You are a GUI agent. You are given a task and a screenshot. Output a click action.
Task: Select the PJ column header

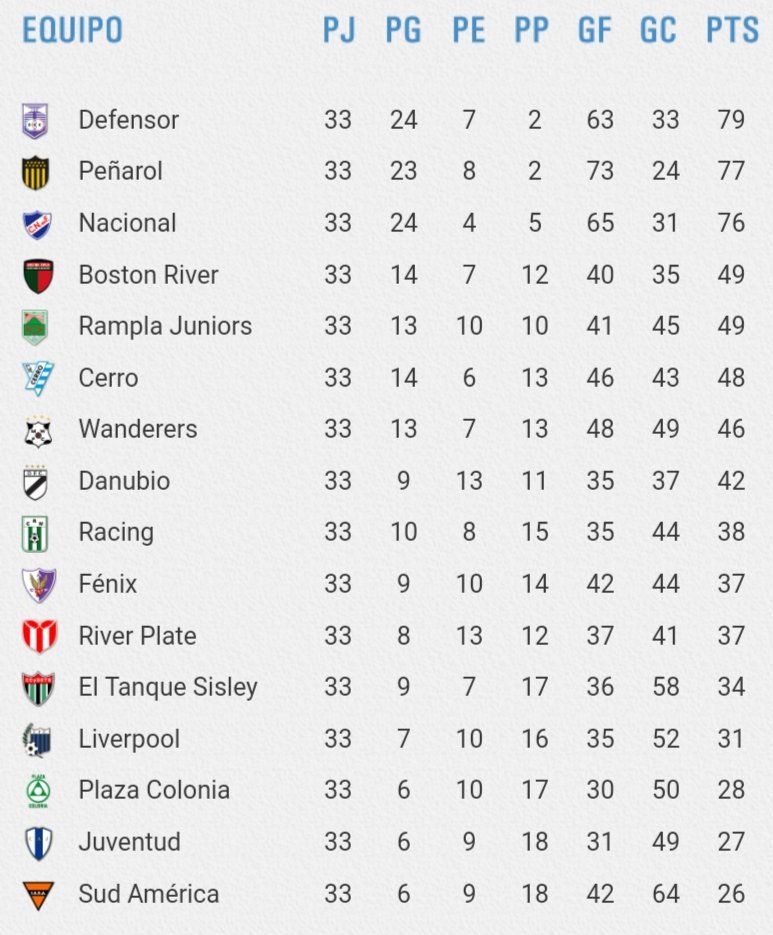pyautogui.click(x=339, y=30)
